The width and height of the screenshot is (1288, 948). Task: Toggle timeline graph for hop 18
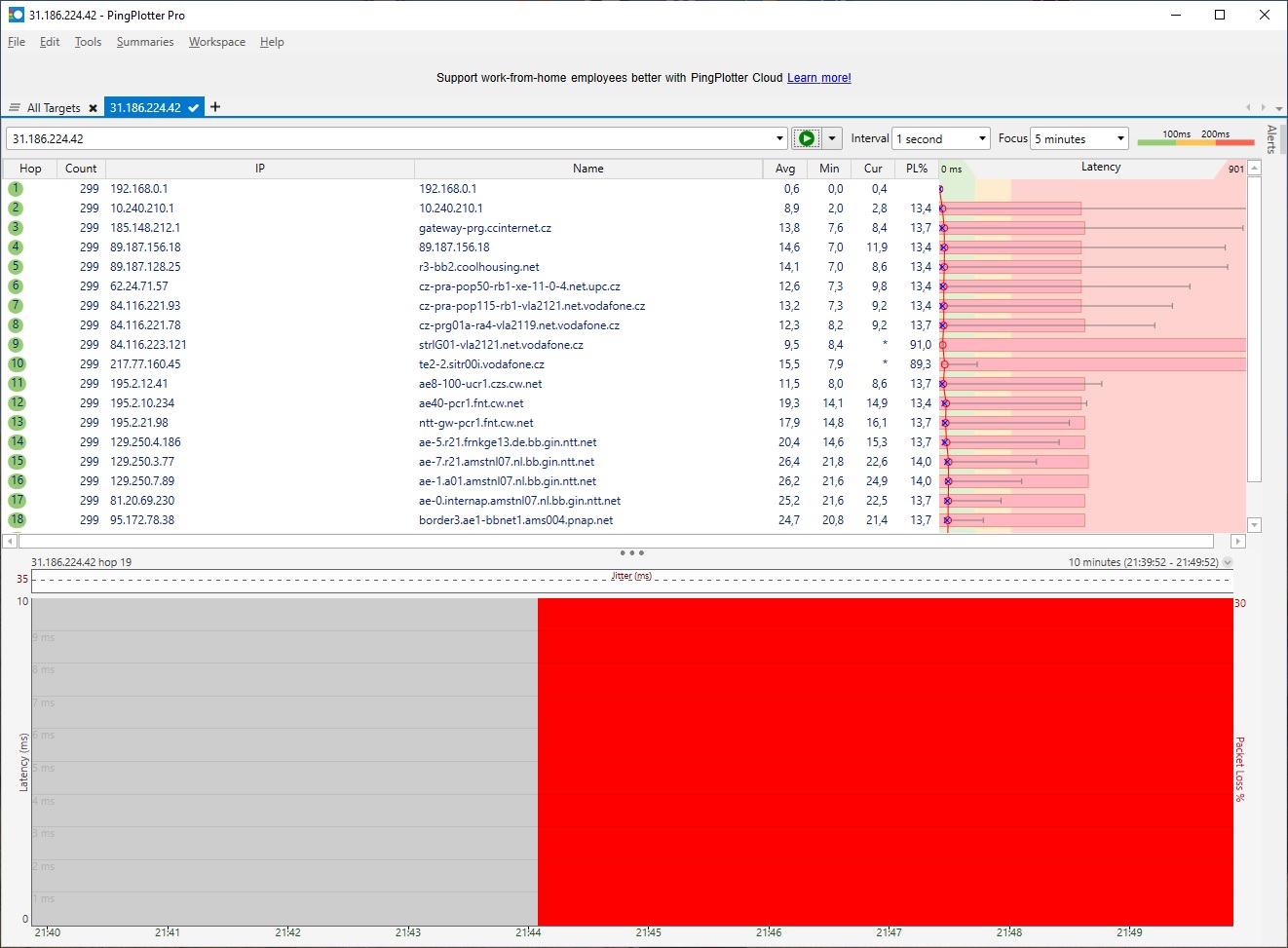click(17, 520)
